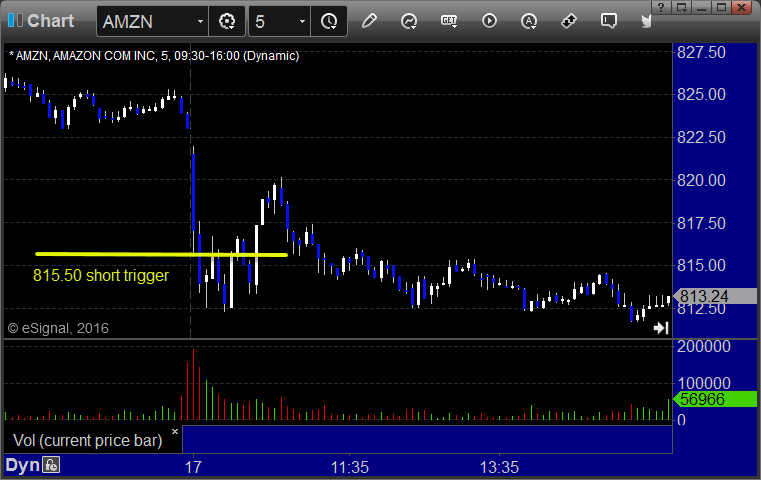Click the date label 17 on time axis
The image size is (761, 480).
tap(193, 467)
